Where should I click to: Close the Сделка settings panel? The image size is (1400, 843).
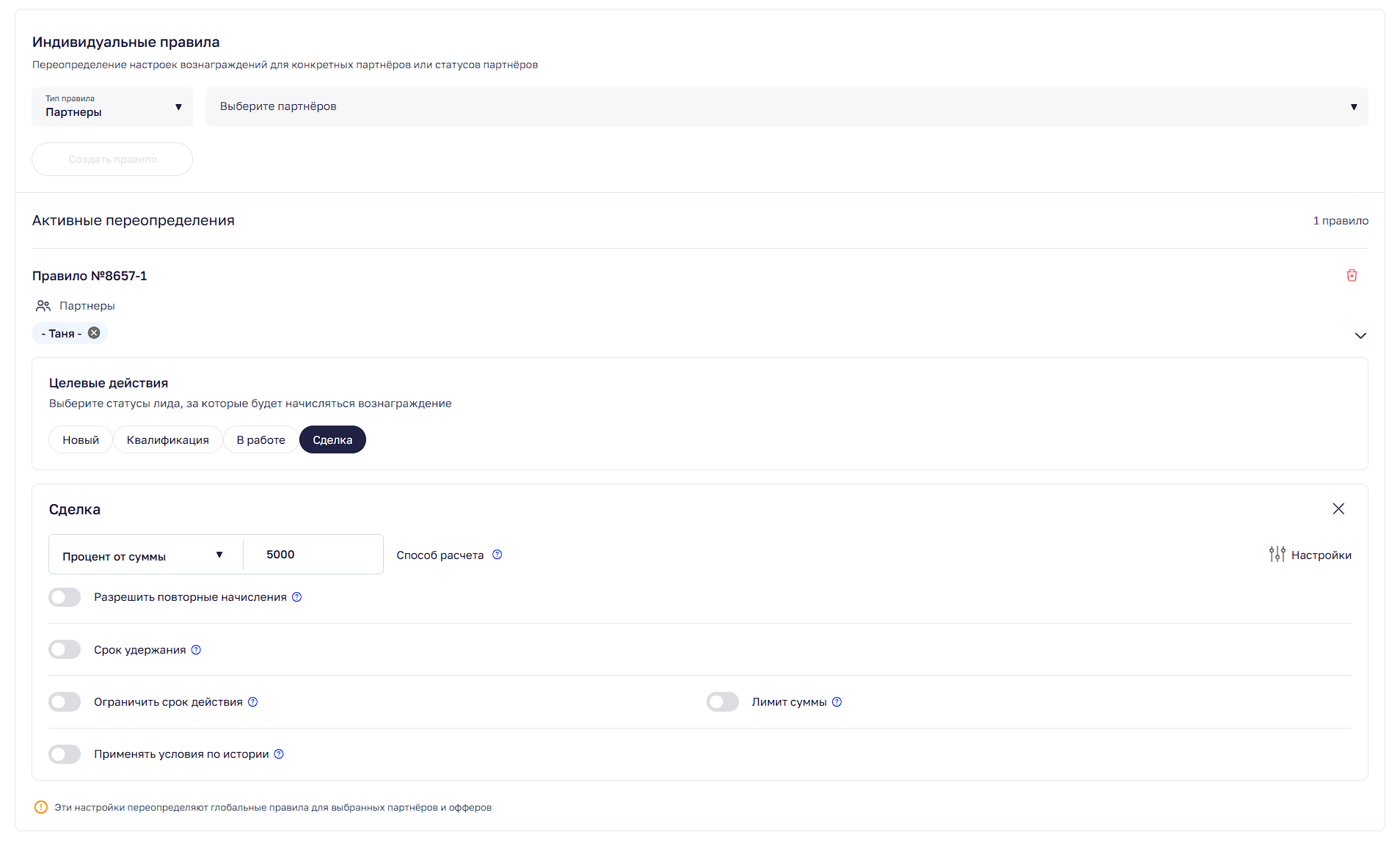[x=1338, y=508]
